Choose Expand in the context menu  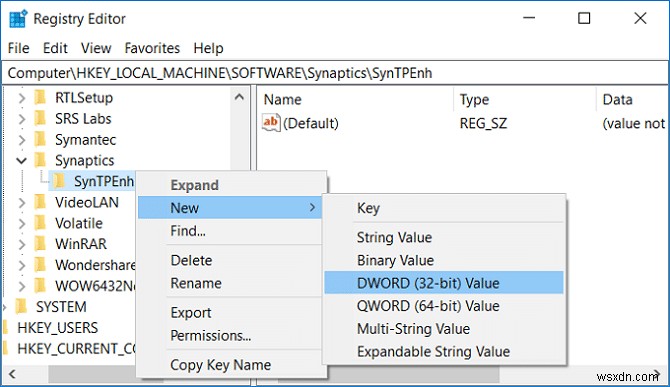pos(229,185)
